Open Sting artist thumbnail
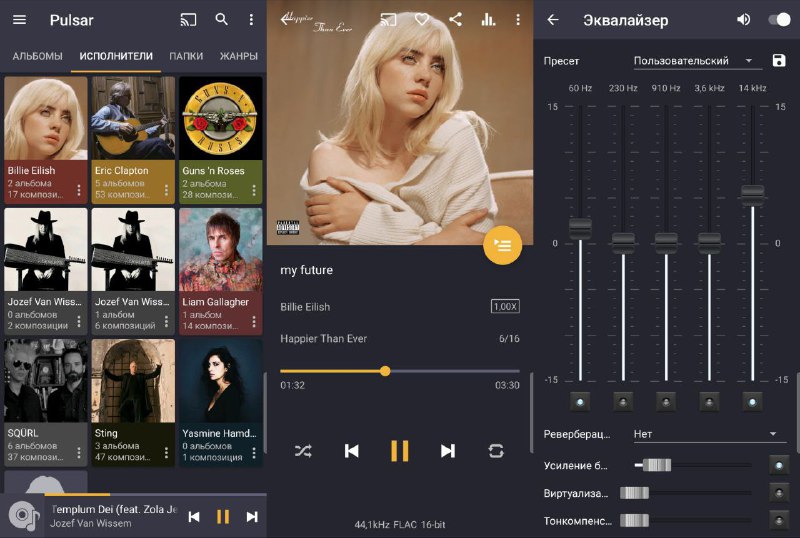Image resolution: width=800 pixels, height=538 pixels. tap(133, 381)
